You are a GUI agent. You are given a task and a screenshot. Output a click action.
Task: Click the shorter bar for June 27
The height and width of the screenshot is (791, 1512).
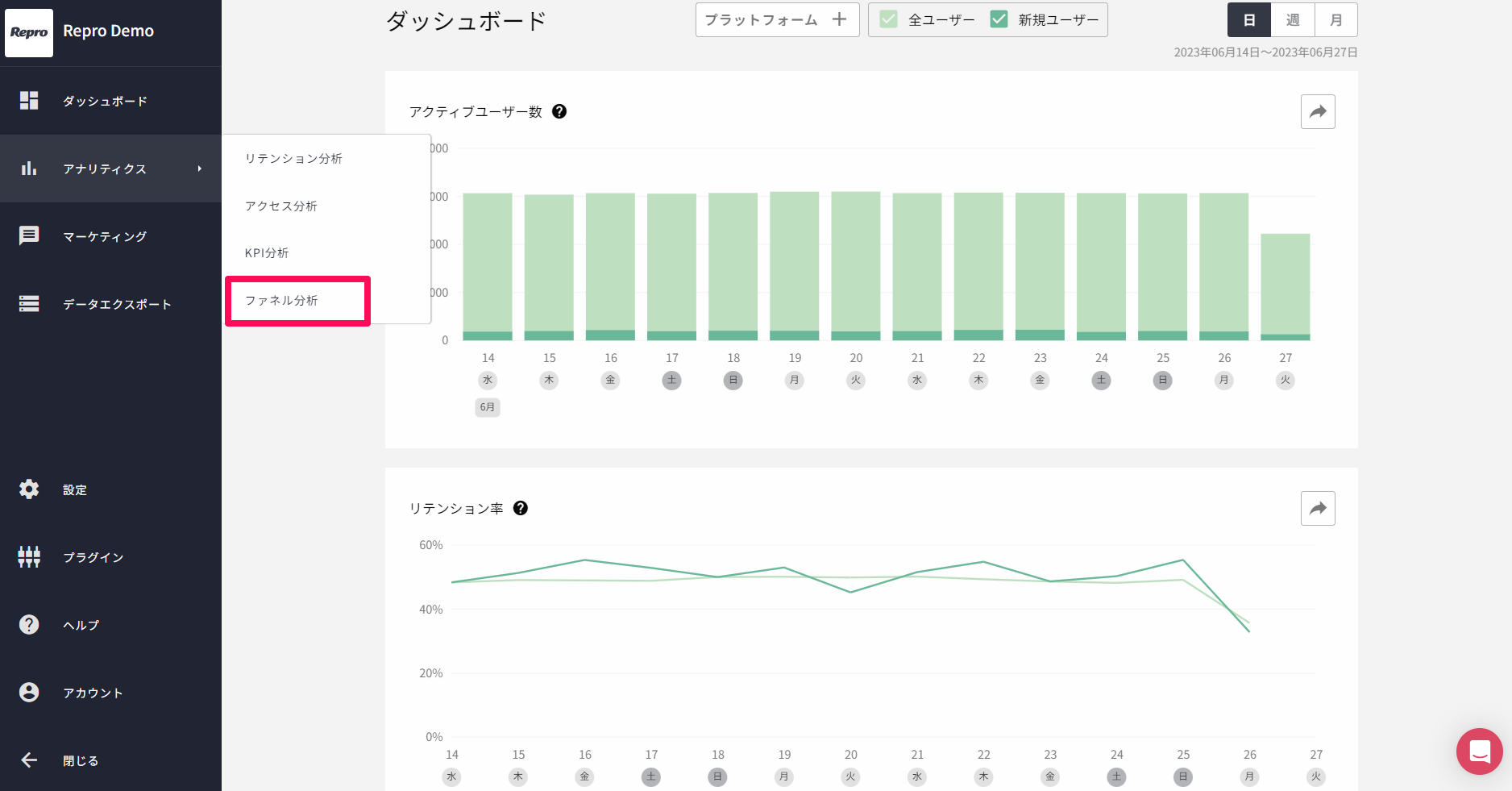point(1286,287)
